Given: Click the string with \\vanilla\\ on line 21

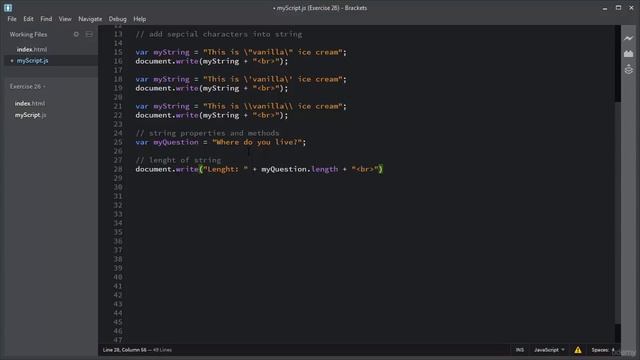Looking at the screenshot, I should (273, 106).
